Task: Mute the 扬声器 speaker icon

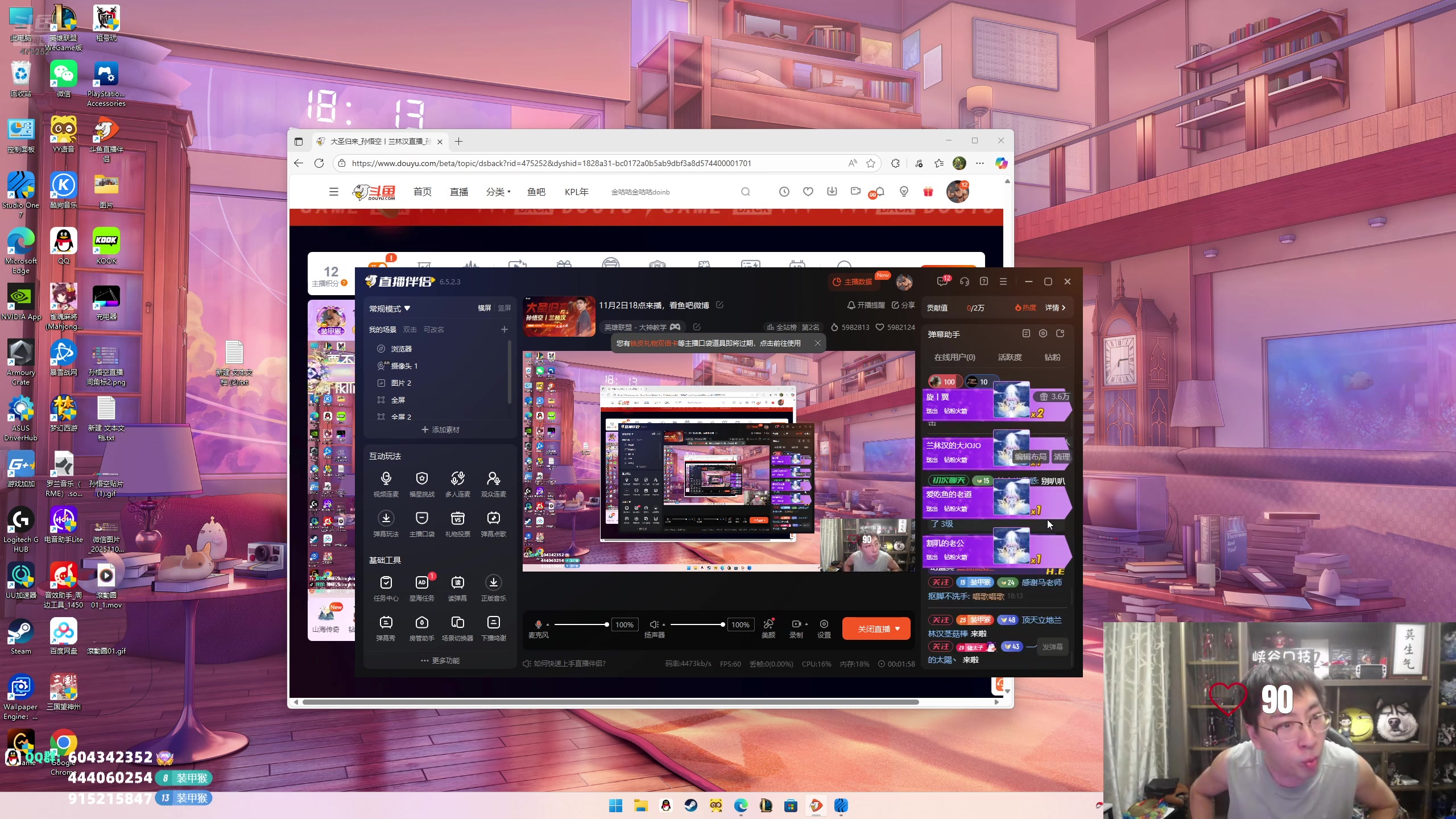Action: (654, 624)
